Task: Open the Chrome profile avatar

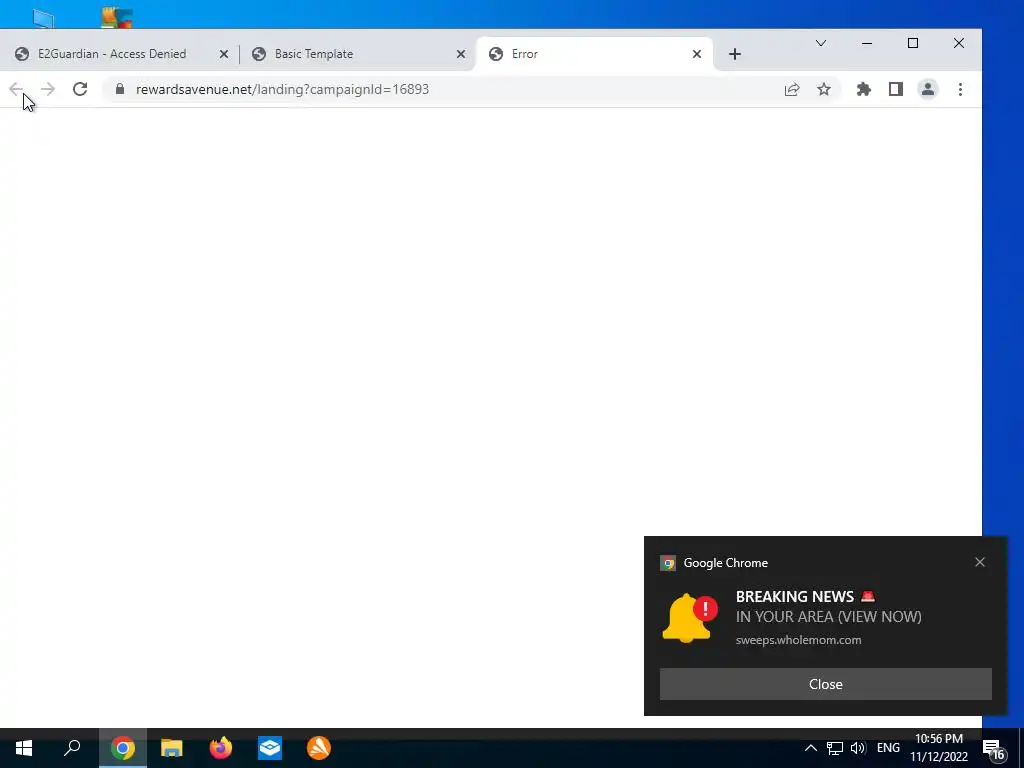Action: pos(928,89)
